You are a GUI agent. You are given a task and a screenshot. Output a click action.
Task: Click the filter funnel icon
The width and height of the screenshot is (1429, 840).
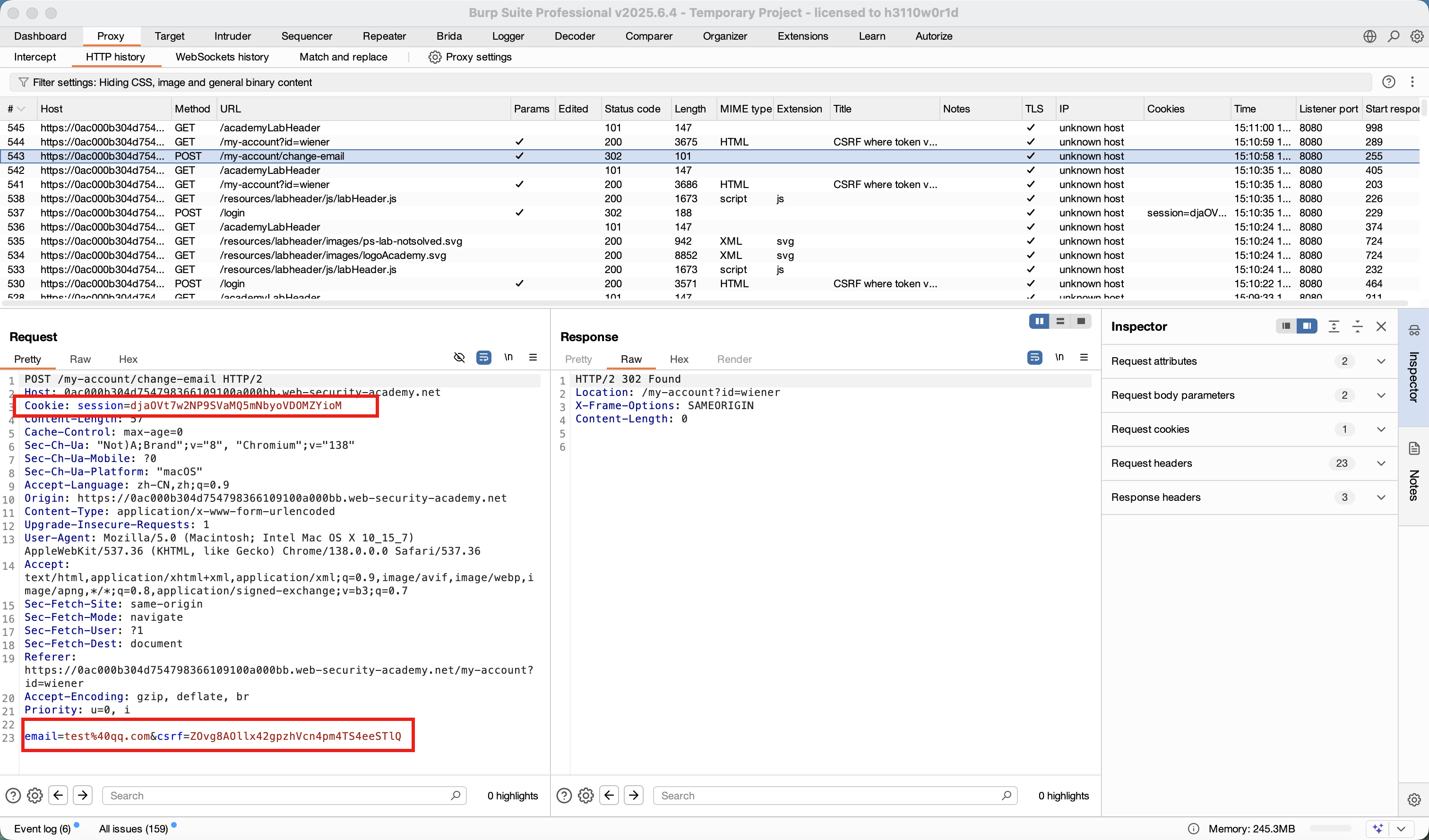[x=23, y=82]
